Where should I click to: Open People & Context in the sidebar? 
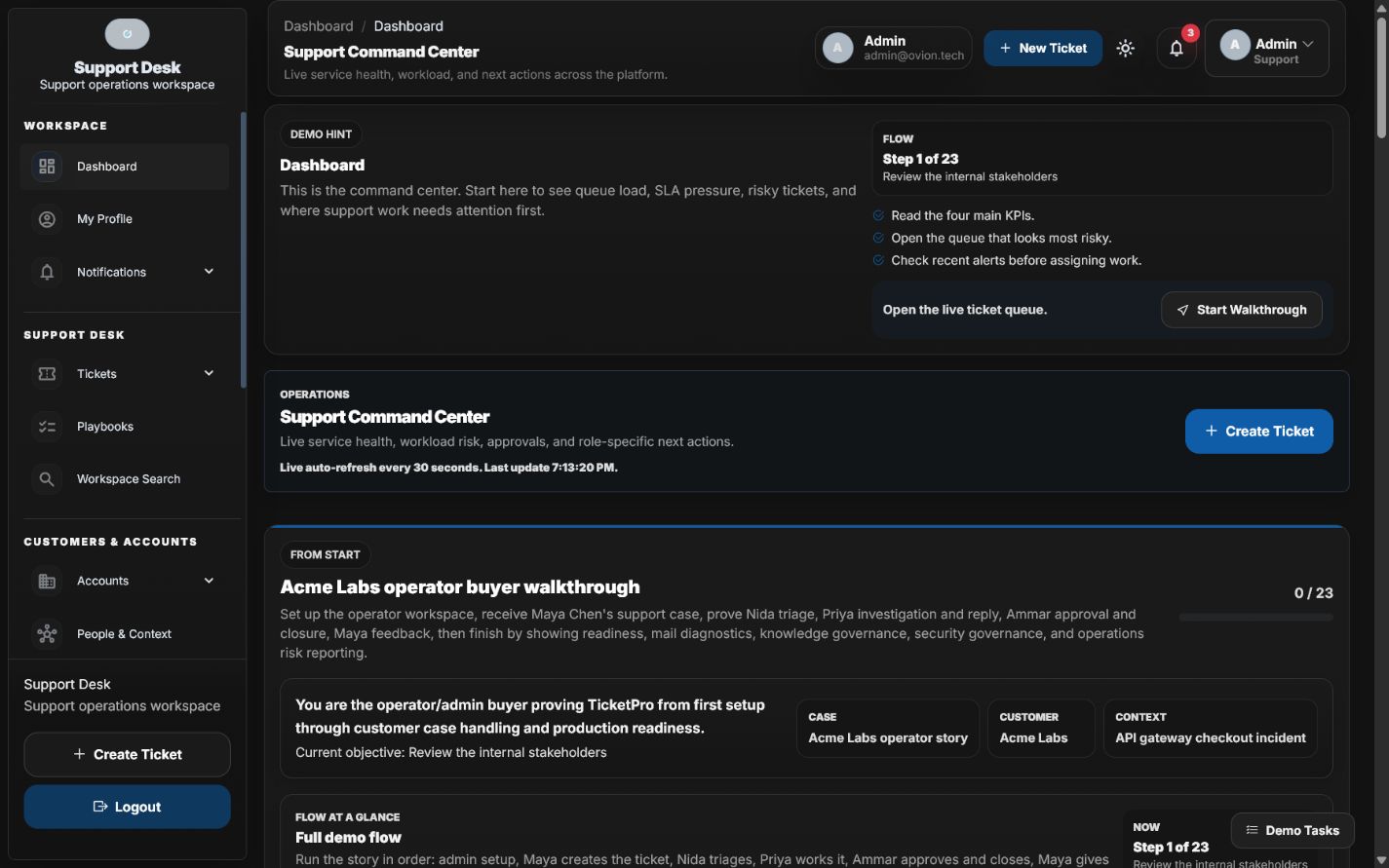(125, 634)
